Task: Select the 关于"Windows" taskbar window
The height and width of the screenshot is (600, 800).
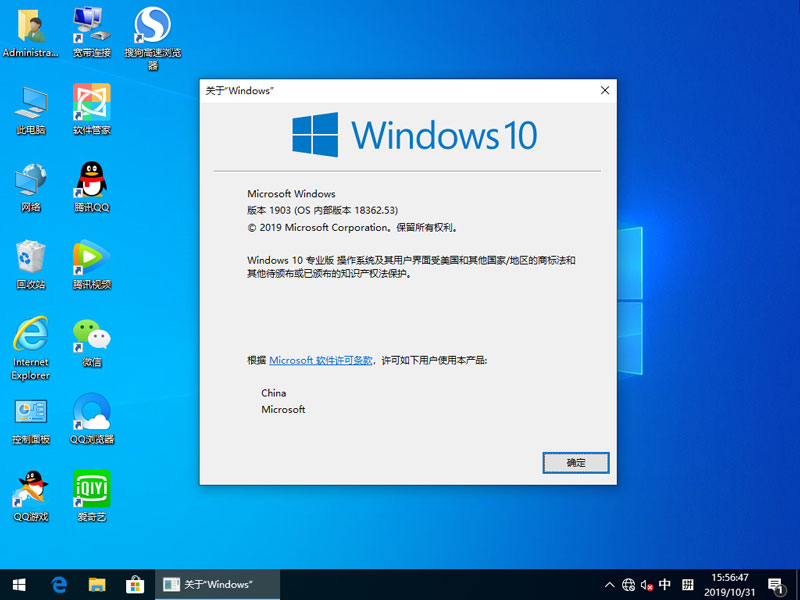Action: click(x=216, y=584)
